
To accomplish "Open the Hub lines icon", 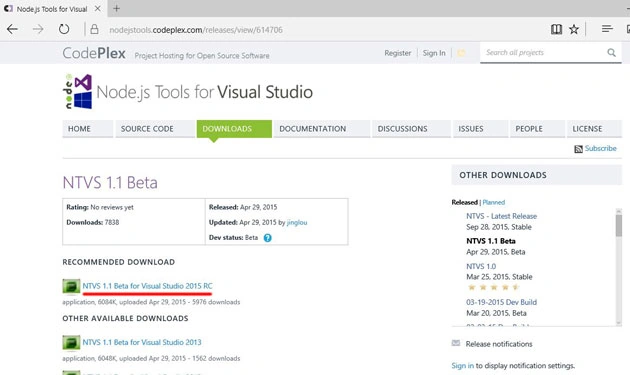I will point(607,29).
